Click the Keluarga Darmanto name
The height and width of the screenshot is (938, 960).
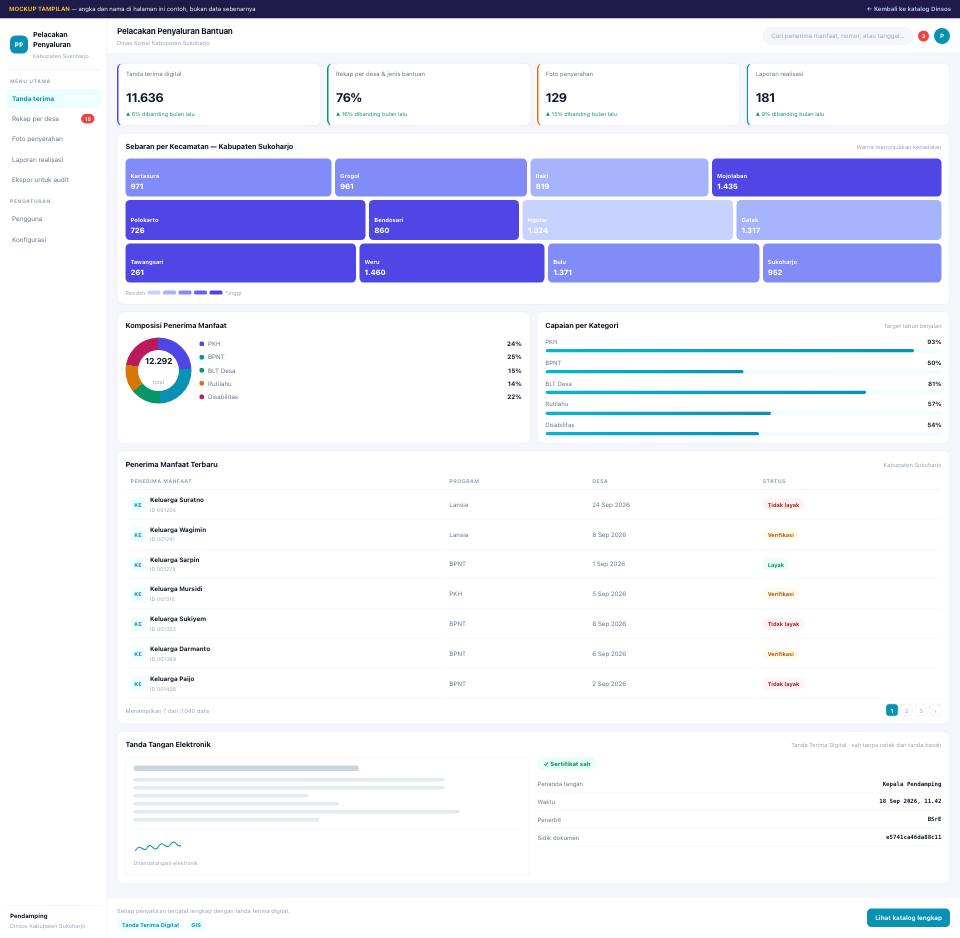(180, 649)
